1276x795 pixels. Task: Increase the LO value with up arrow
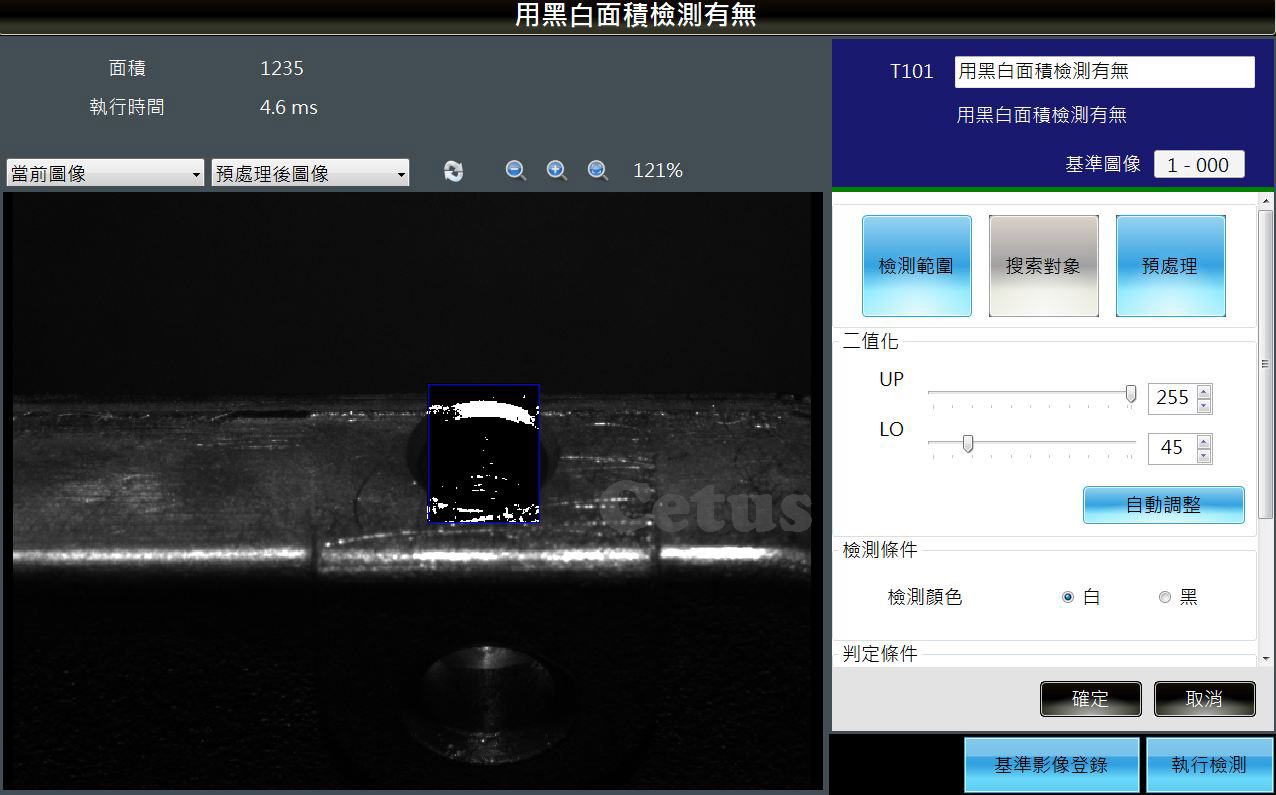(x=1204, y=441)
